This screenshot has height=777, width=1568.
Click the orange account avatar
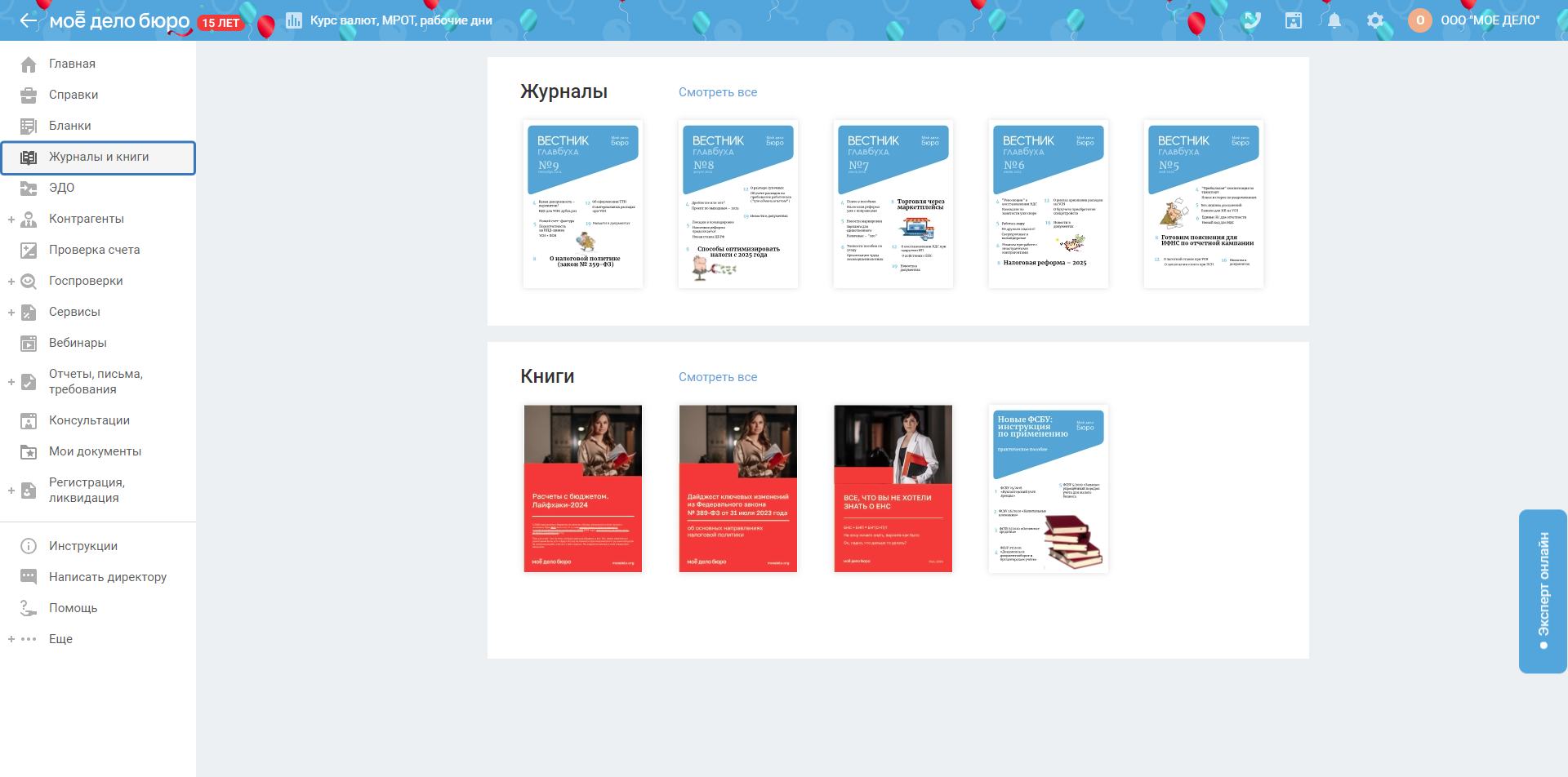(1420, 20)
